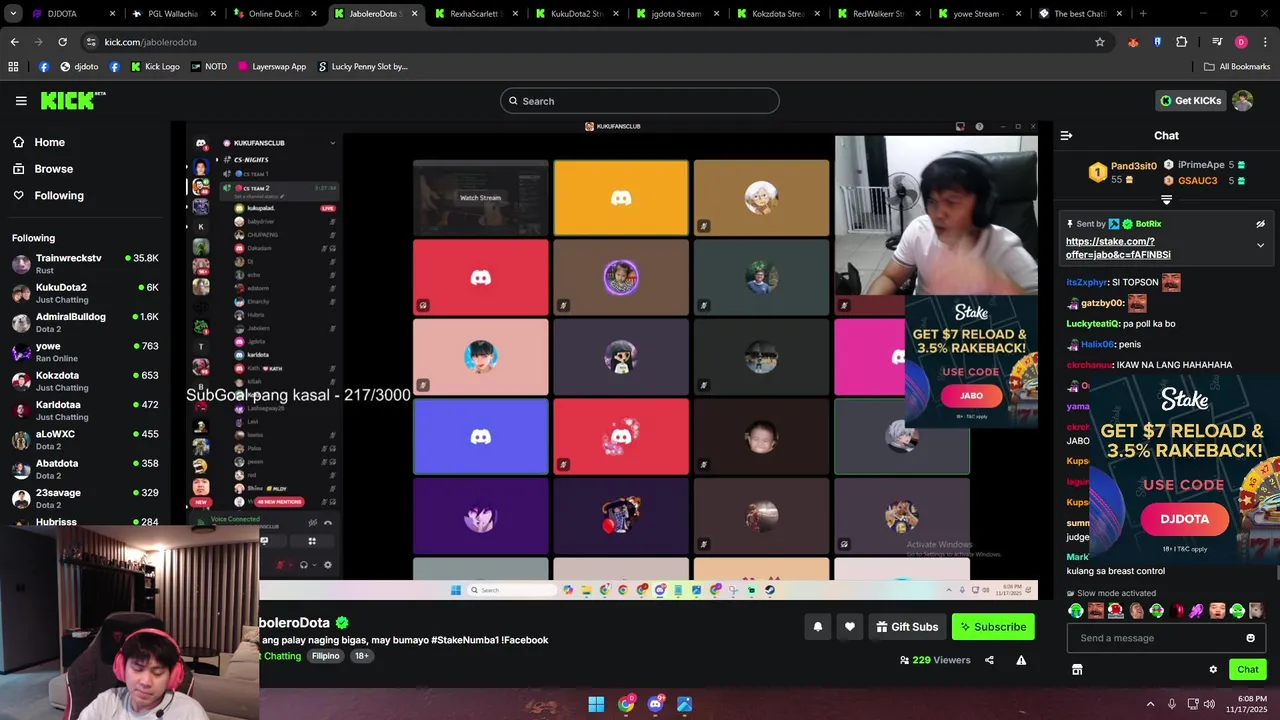Click LuckyteatiQ username in chat
1280x720 pixels.
(1093, 324)
